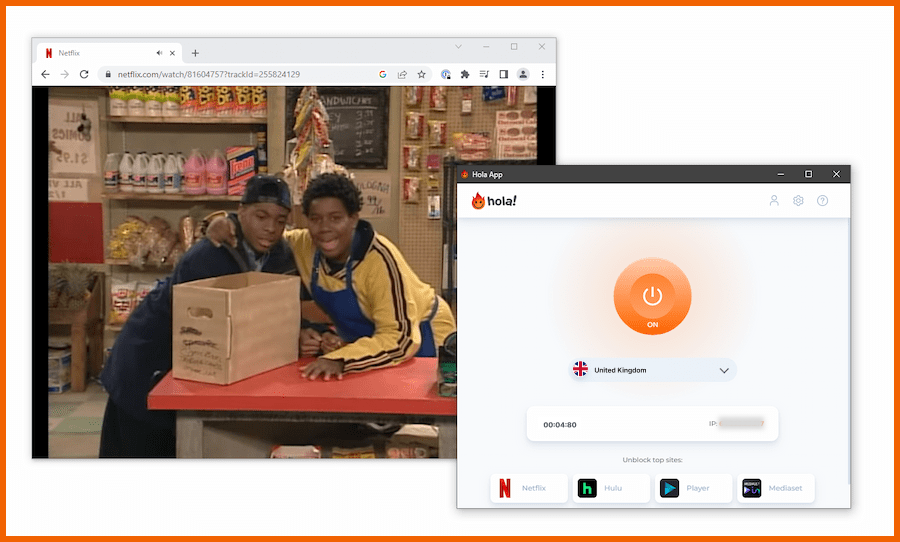The image size is (900, 542).
Task: Open Chrome tab search chevron
Action: pyautogui.click(x=458, y=47)
